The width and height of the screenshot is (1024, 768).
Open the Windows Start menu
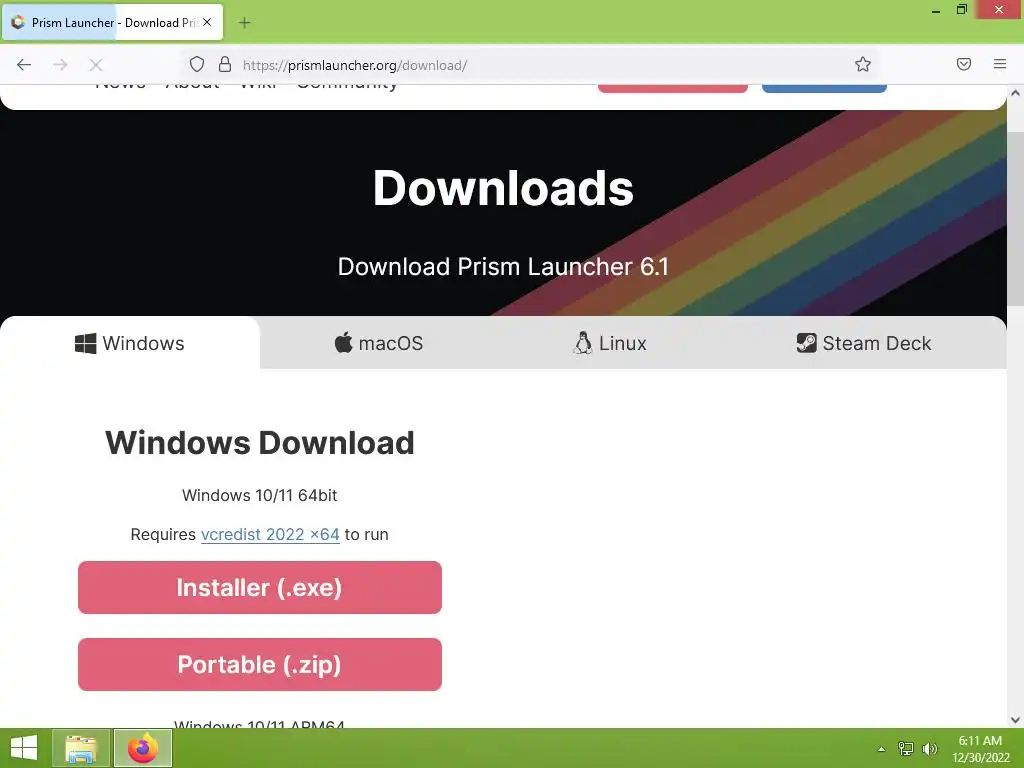[x=24, y=748]
